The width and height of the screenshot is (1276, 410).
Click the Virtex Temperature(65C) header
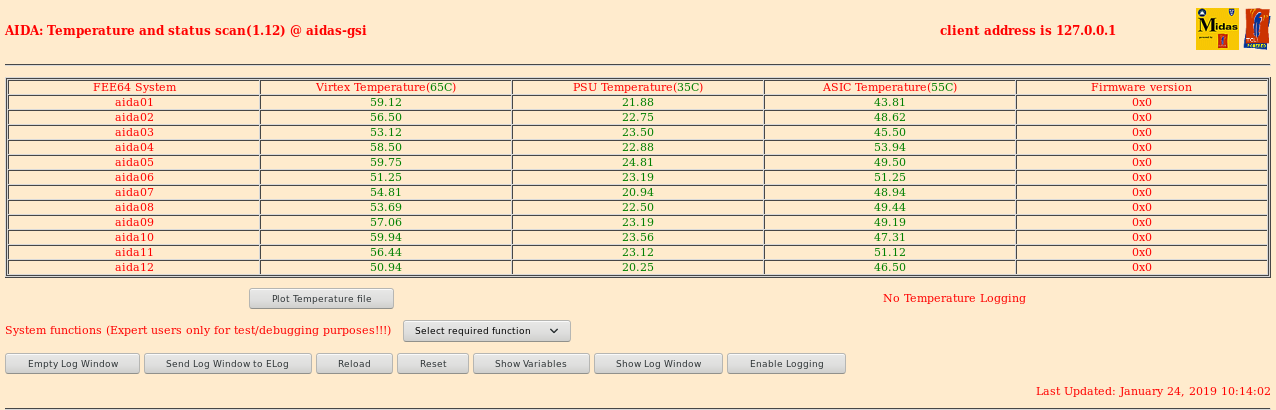click(386, 87)
